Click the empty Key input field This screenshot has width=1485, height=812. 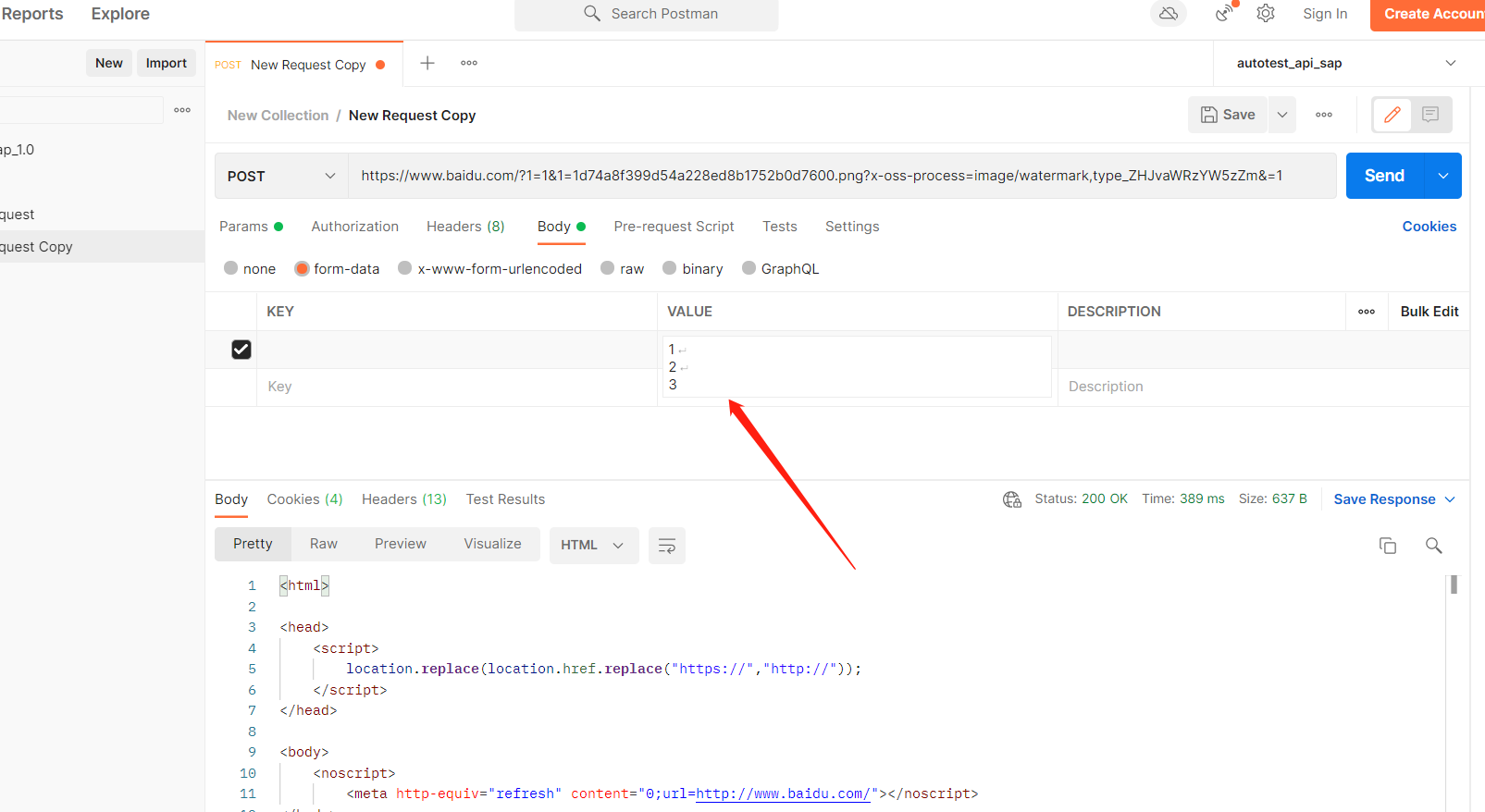[456, 387]
